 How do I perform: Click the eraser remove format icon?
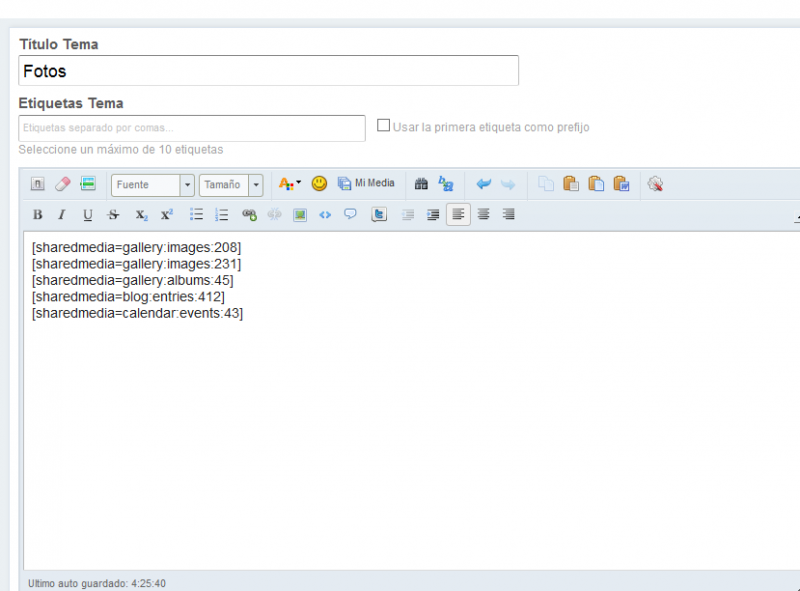click(62, 184)
